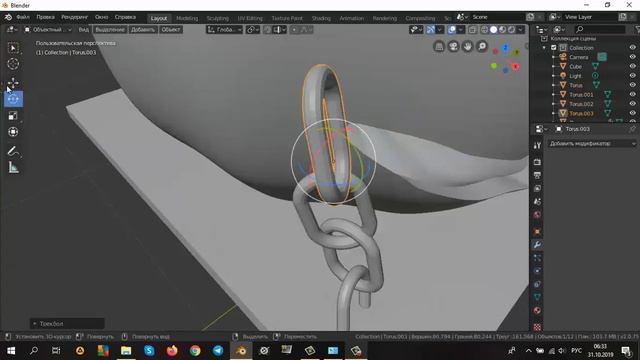Viewport: 640px width, 360px height.
Task: Open the Scene properties tab
Action: click(x=537, y=202)
